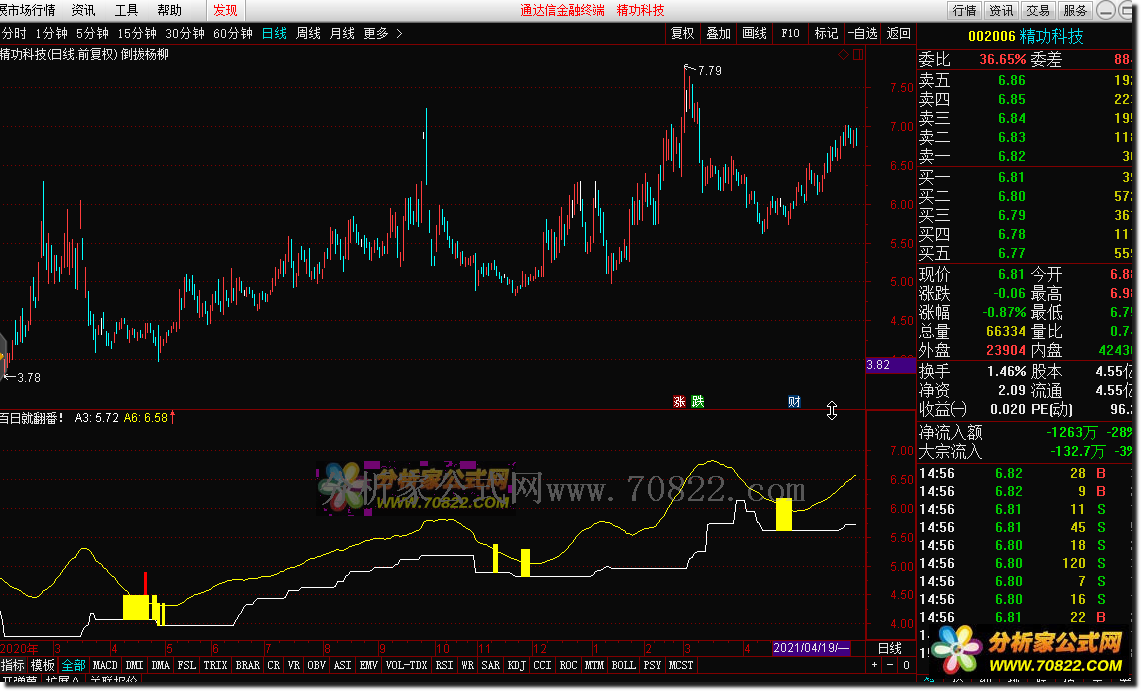Select the TRIX indicator
The image size is (1142, 691).
click(x=216, y=665)
